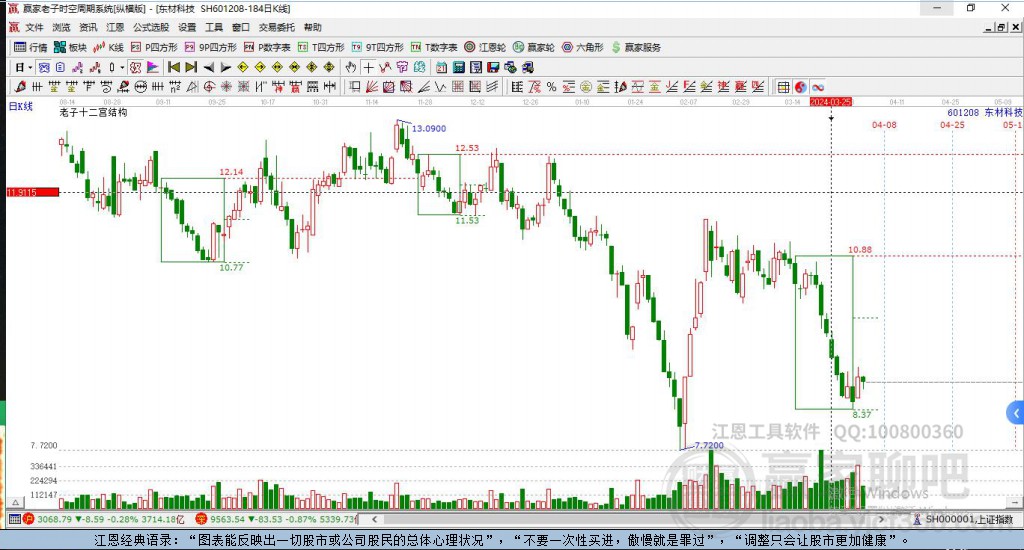Click the red floppy disk save icon
Image resolution: width=1024 pixels, height=550 pixels.
(x=493, y=67)
